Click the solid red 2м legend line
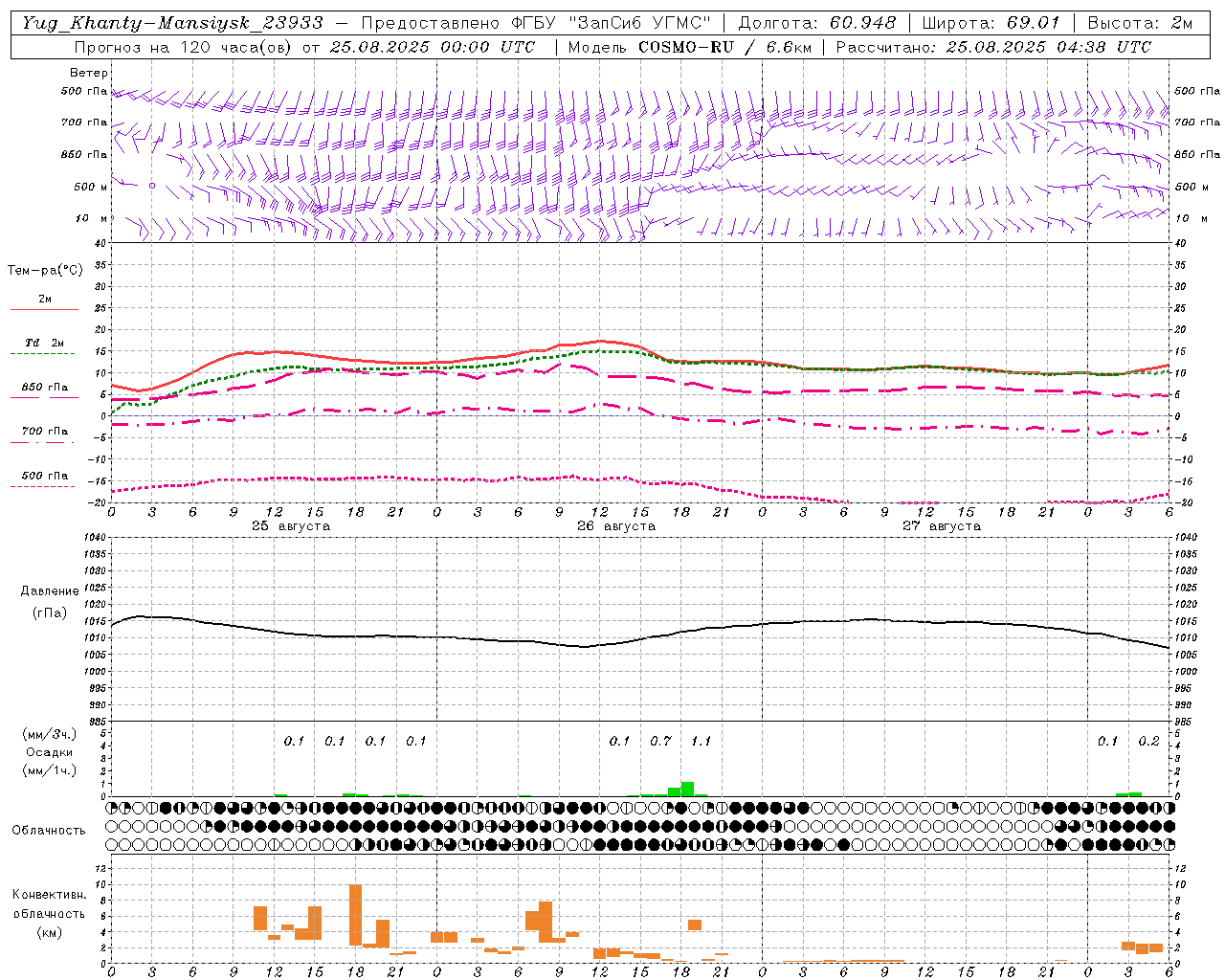 pos(44,309)
